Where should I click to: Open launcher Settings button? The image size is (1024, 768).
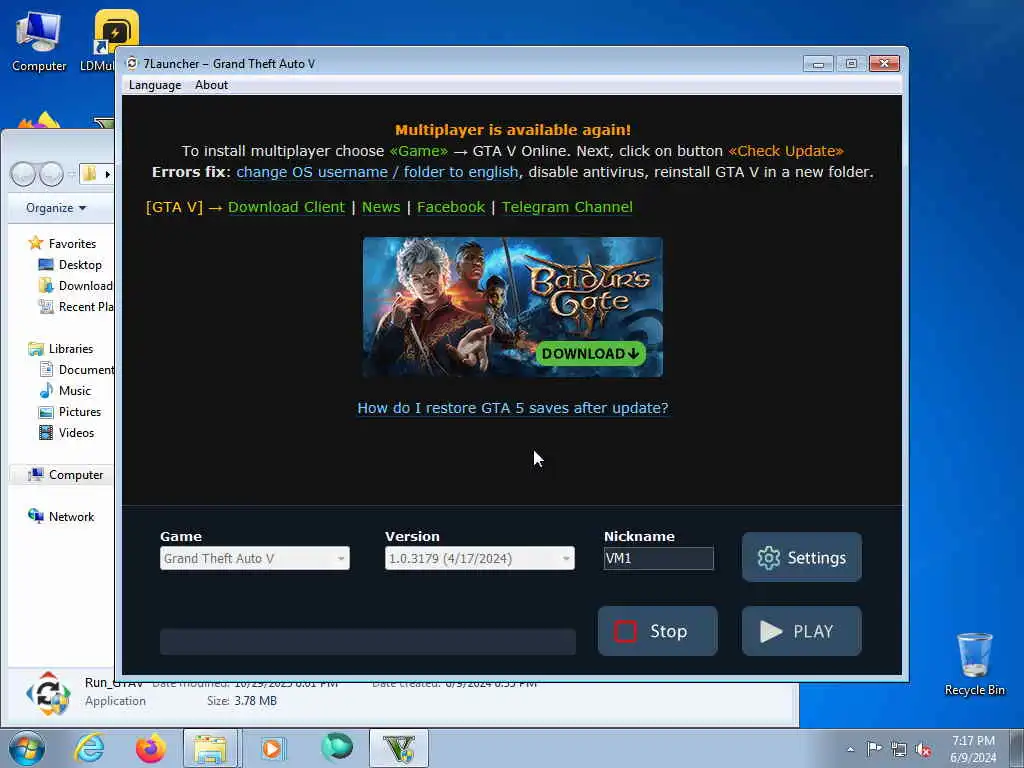click(801, 557)
